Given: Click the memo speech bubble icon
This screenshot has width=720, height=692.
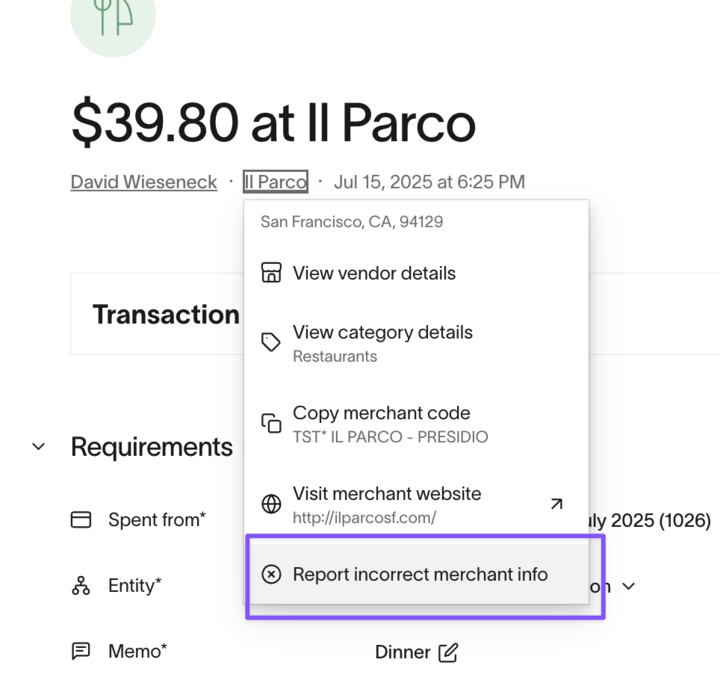Looking at the screenshot, I should coord(81,651).
